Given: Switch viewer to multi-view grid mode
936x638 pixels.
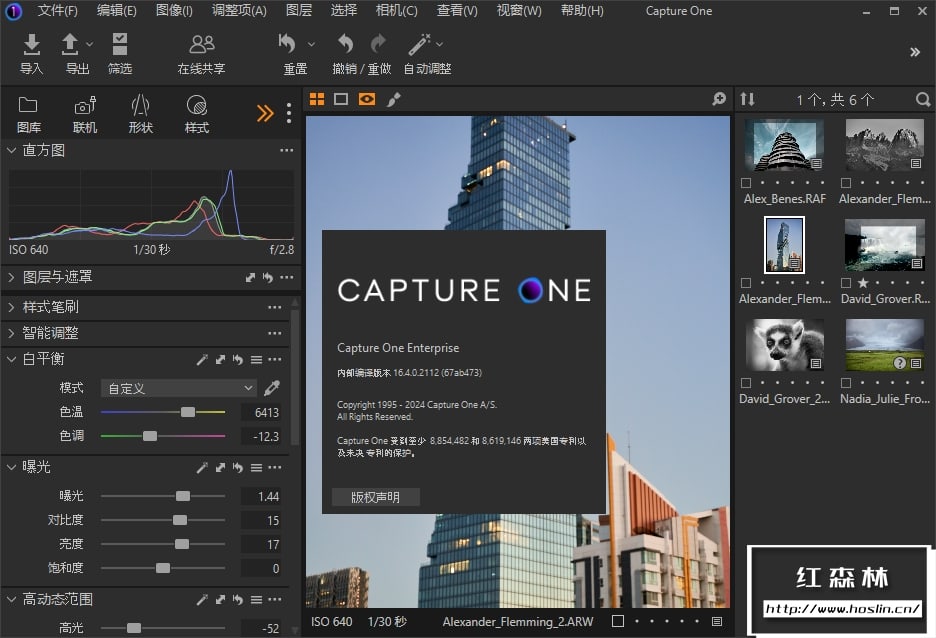Looking at the screenshot, I should click(x=317, y=99).
